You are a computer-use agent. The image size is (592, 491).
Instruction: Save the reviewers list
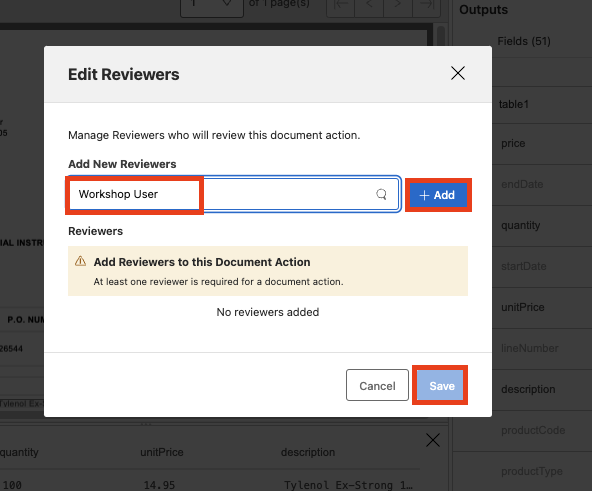[x=440, y=385]
